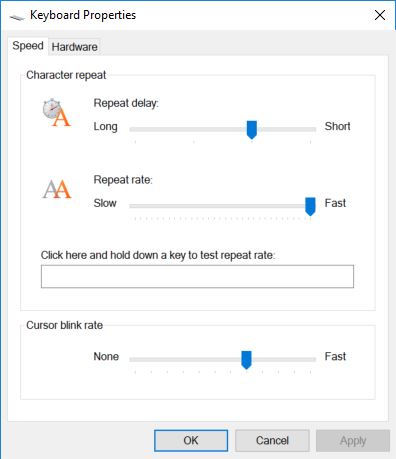The height and width of the screenshot is (459, 396).
Task: Click the grayed-out Apply button
Action: 353,441
